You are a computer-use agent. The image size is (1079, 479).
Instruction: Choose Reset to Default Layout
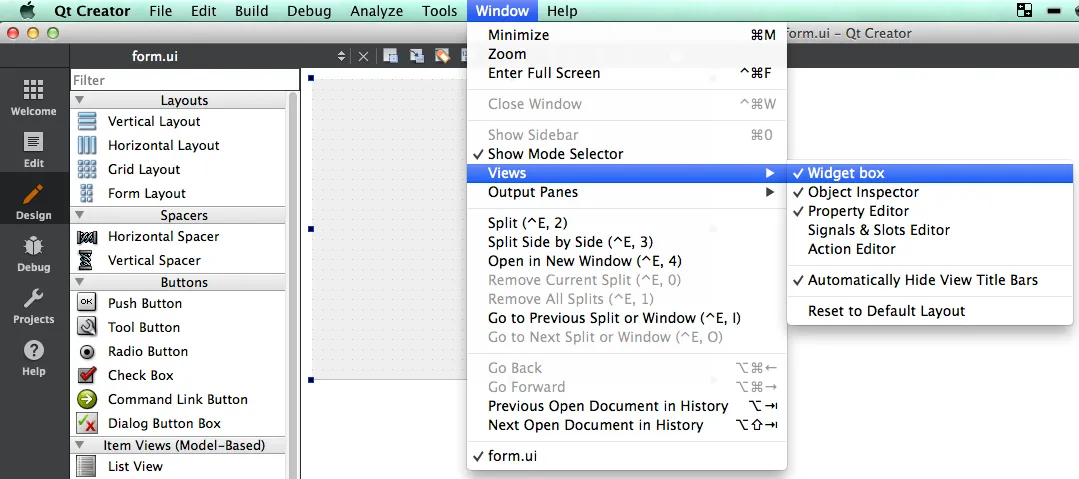(886, 311)
